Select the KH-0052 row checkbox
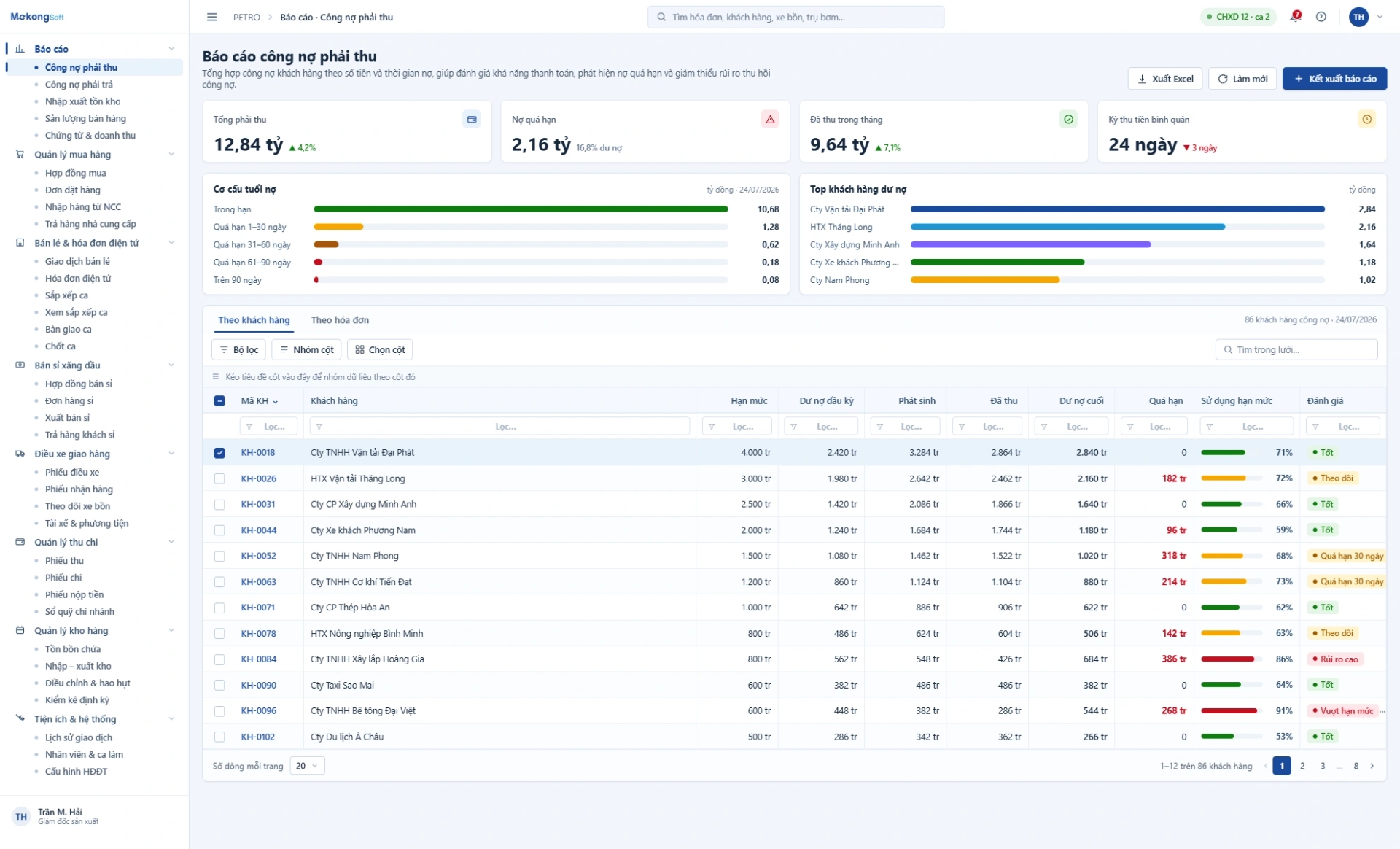This screenshot has width=1400, height=849. [x=219, y=556]
